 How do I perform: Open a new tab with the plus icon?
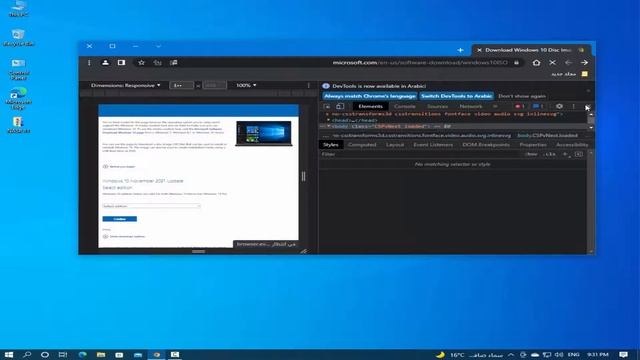tap(460, 50)
